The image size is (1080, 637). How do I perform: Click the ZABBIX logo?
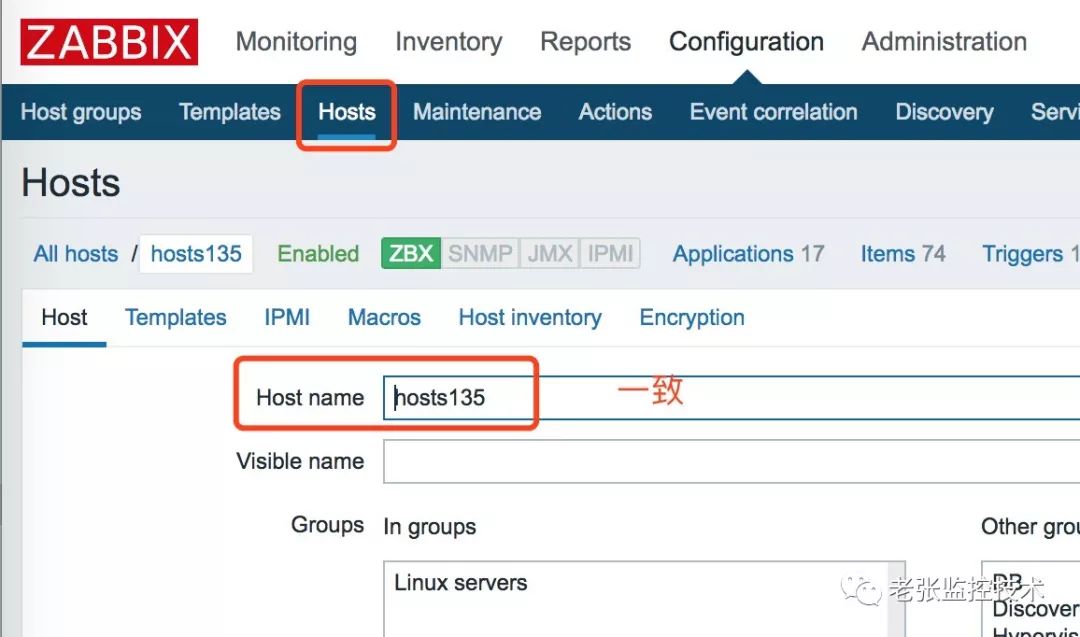click(x=110, y=42)
